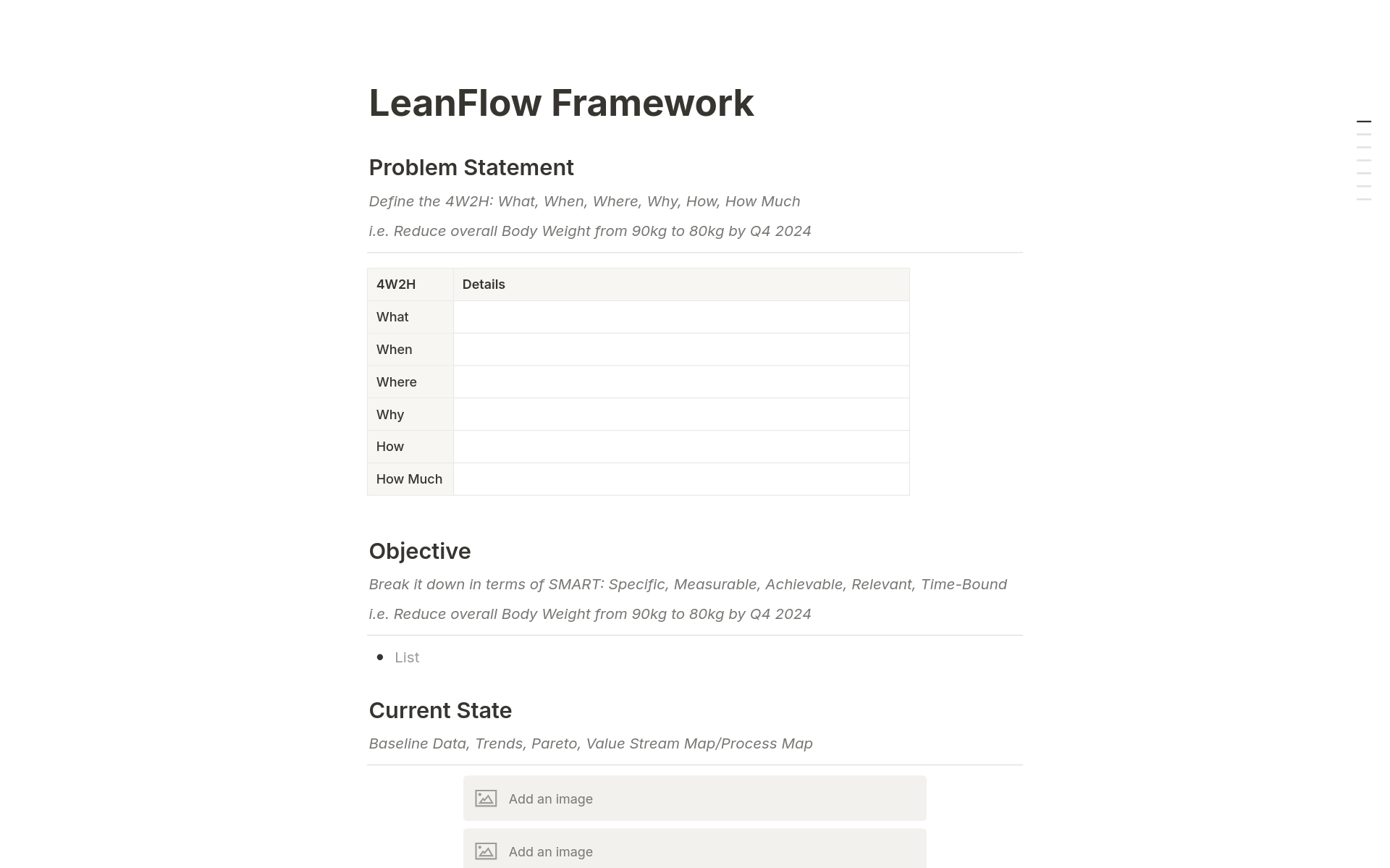Image resolution: width=1390 pixels, height=868 pixels.
Task: Click the Objective heading
Action: (x=420, y=551)
